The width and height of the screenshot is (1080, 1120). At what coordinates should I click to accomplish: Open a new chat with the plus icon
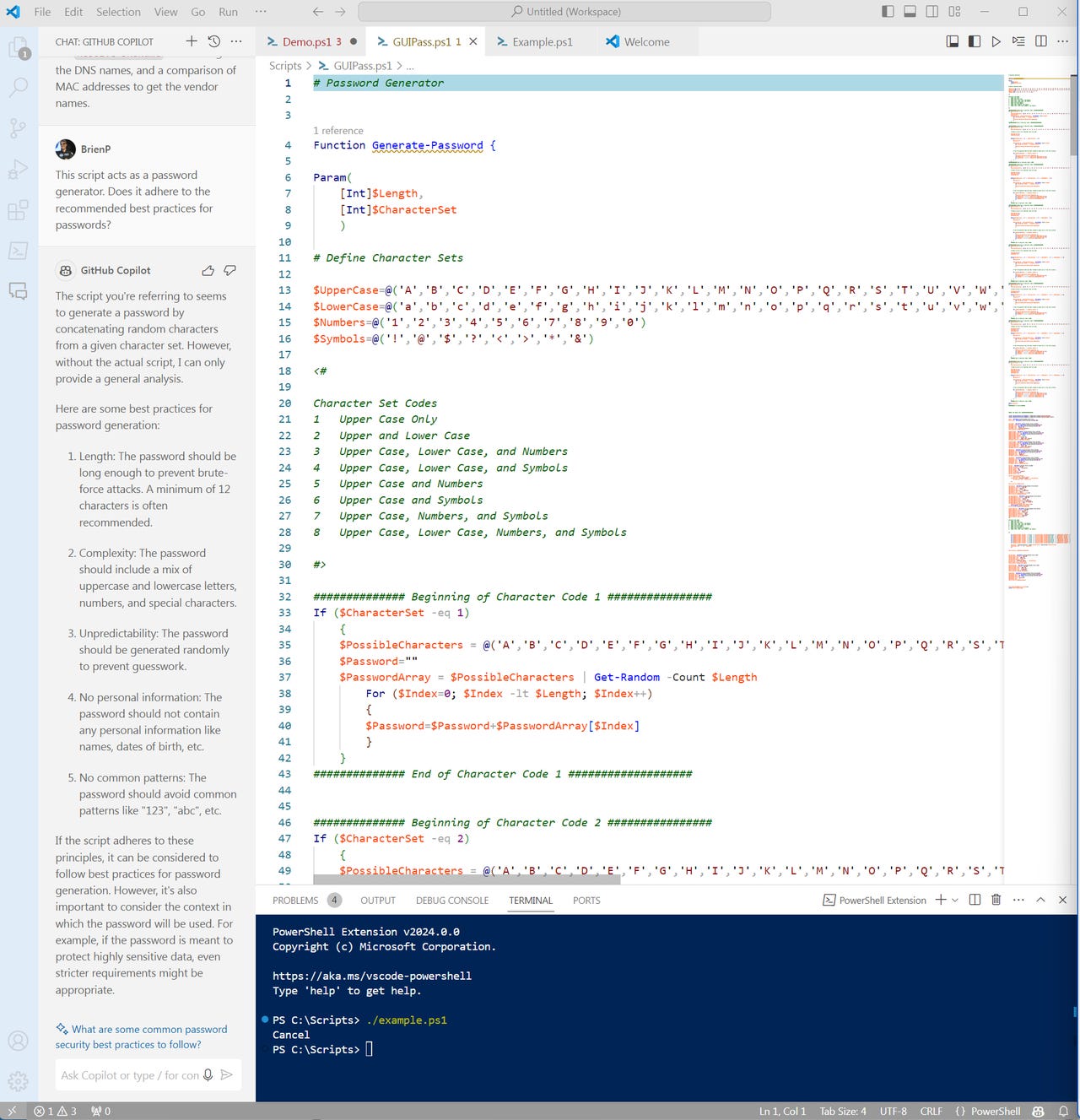coord(192,41)
